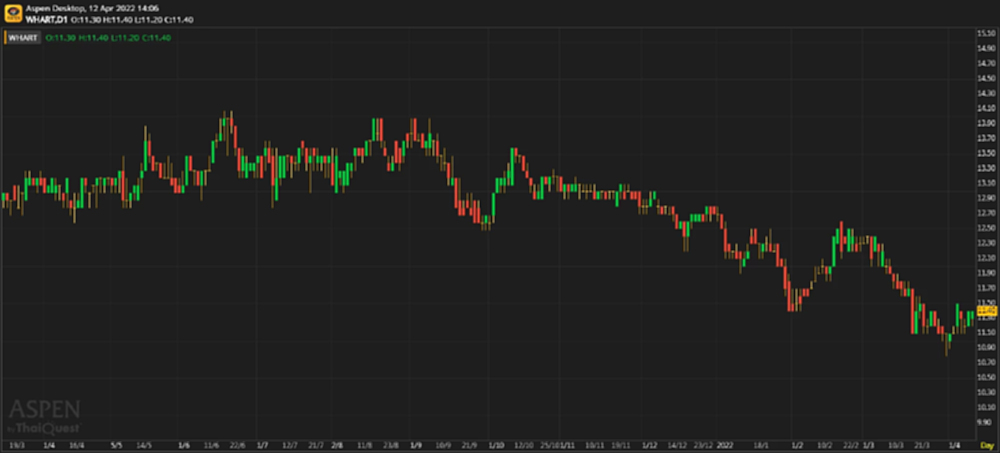
Task: Open the Day timeframe selector
Action: pos(987,445)
